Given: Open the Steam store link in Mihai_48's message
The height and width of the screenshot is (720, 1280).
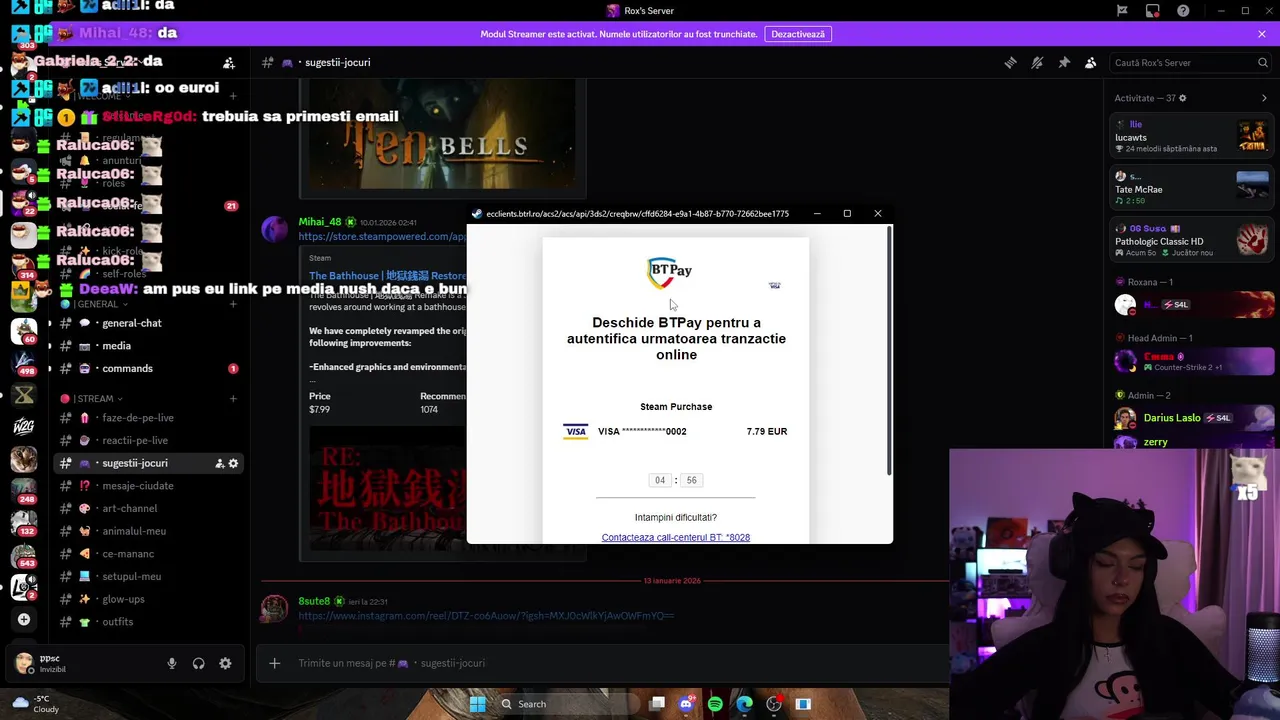Looking at the screenshot, I should [x=382, y=237].
